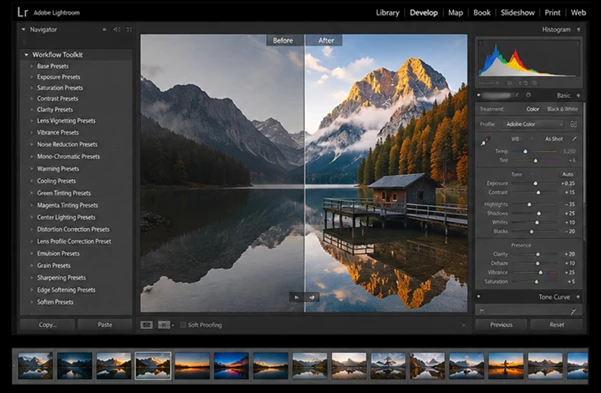Click the Before label on the preview
Viewport: 601px width, 393px height.
pyautogui.click(x=283, y=40)
